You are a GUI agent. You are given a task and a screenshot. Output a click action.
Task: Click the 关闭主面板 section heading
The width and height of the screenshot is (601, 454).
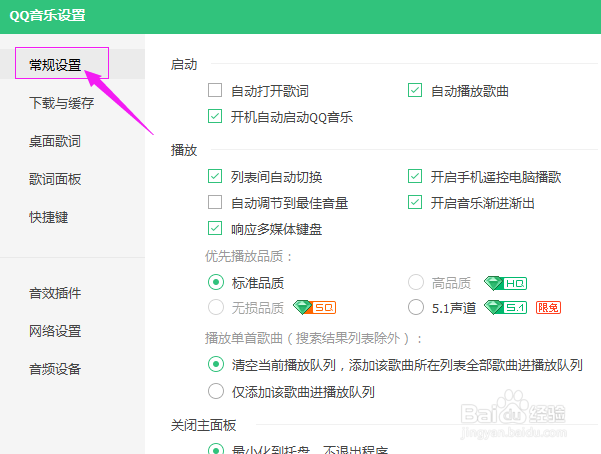pyautogui.click(x=203, y=425)
